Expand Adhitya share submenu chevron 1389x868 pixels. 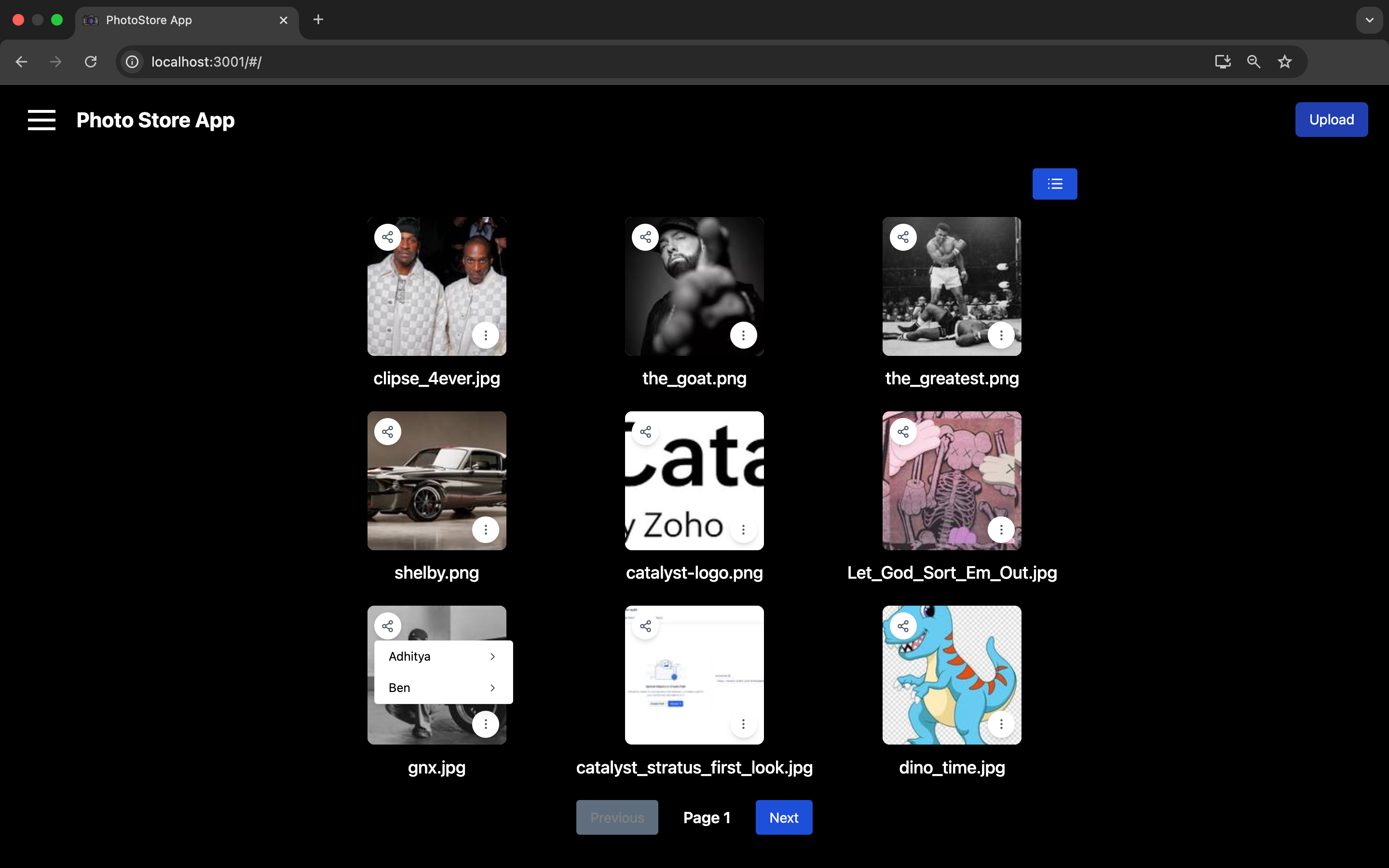pos(492,656)
